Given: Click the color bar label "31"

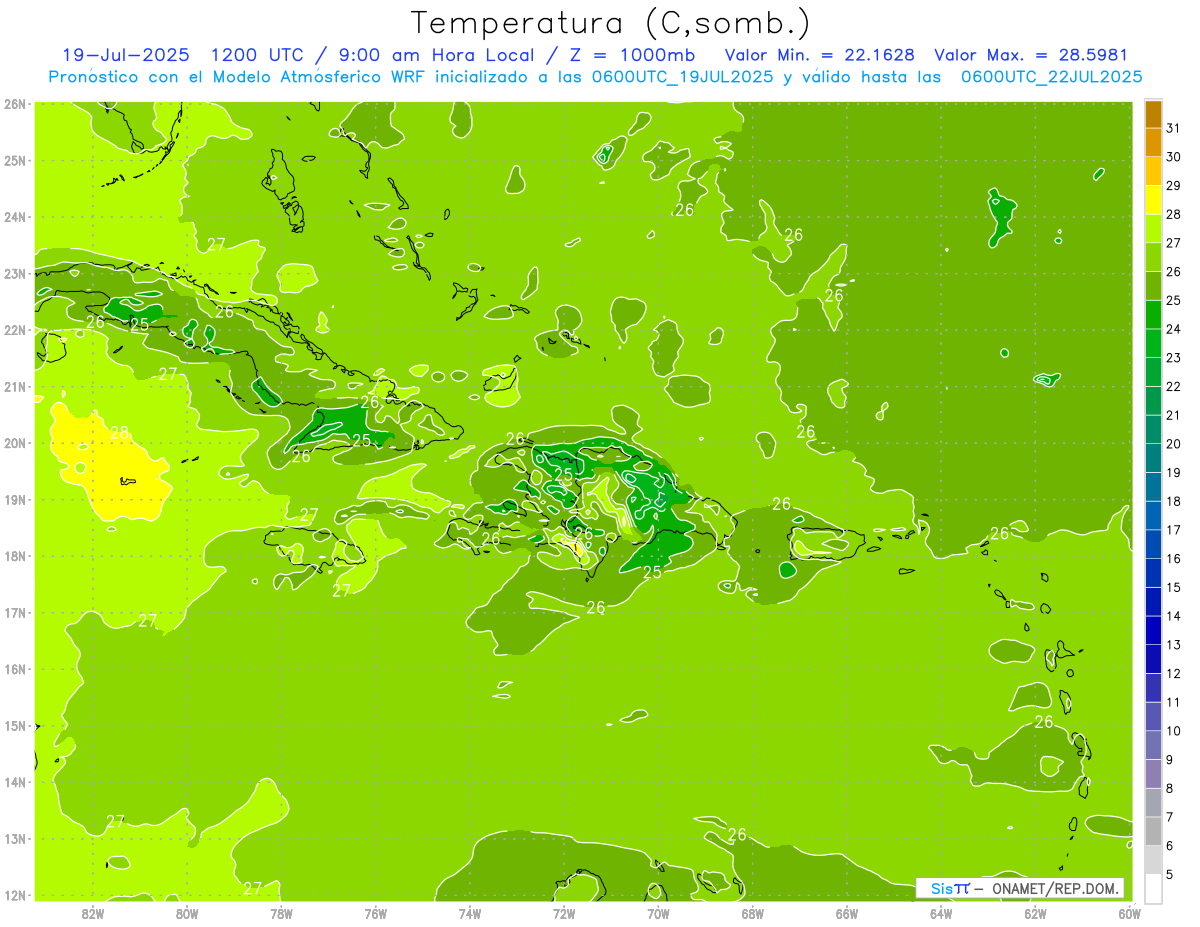Looking at the screenshot, I should click(1174, 128).
